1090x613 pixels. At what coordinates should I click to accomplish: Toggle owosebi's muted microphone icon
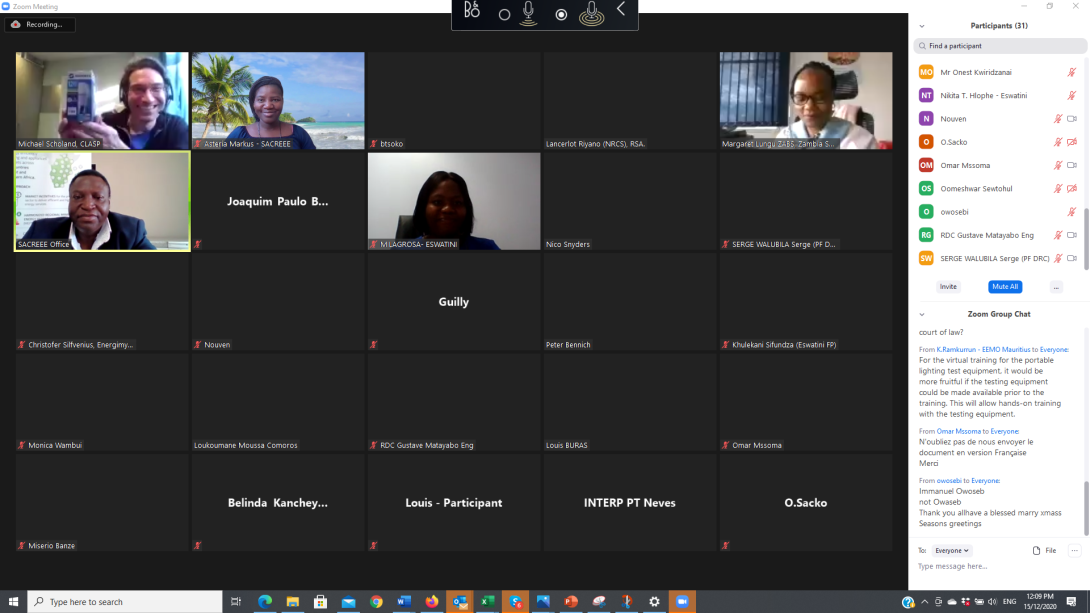[x=1072, y=212]
